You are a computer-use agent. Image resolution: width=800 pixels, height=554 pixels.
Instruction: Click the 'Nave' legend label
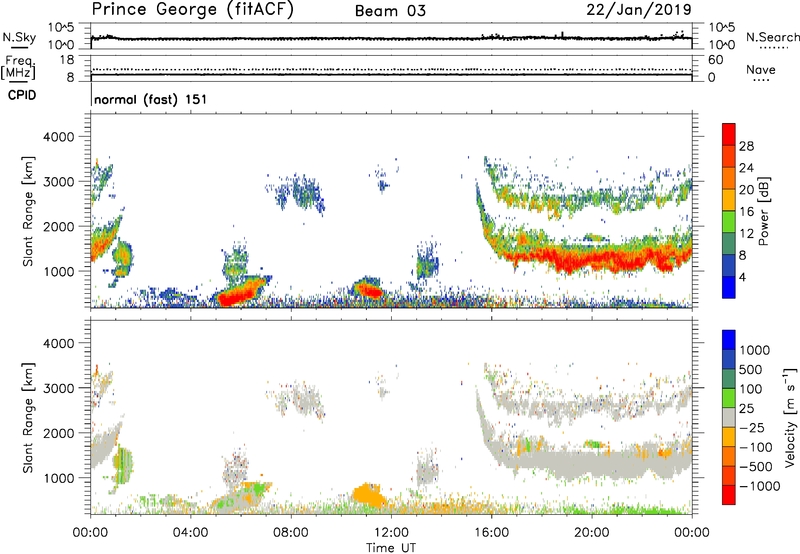coord(761,69)
